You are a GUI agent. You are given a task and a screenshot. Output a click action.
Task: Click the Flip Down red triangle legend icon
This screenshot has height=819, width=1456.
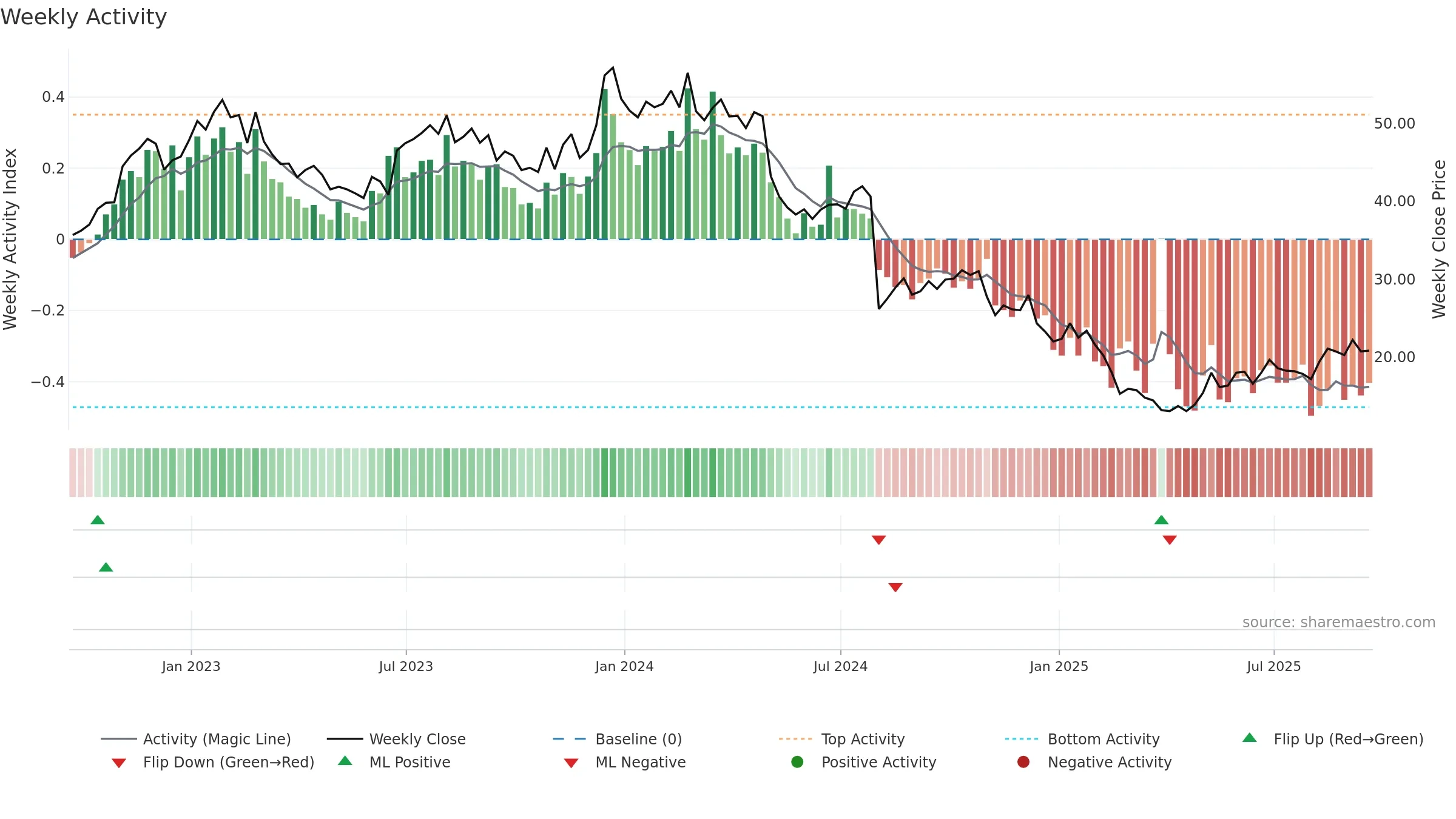point(119,763)
